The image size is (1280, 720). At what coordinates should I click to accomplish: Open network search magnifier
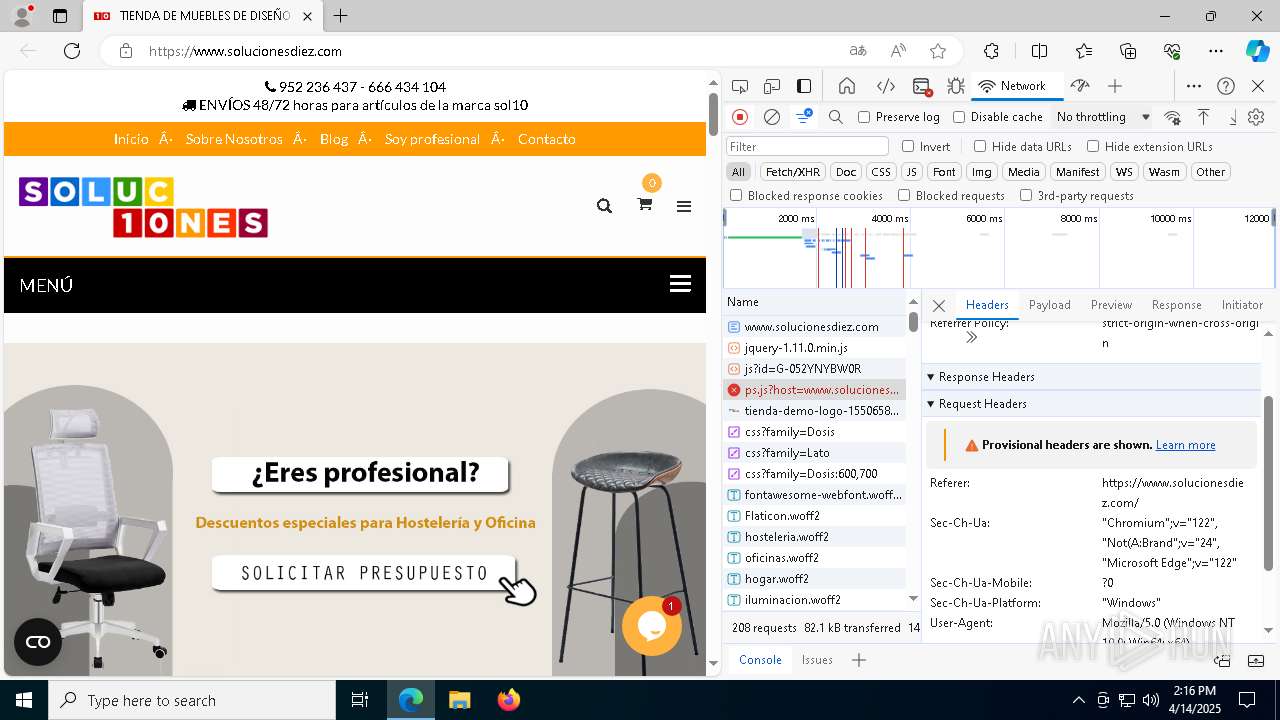(x=836, y=117)
